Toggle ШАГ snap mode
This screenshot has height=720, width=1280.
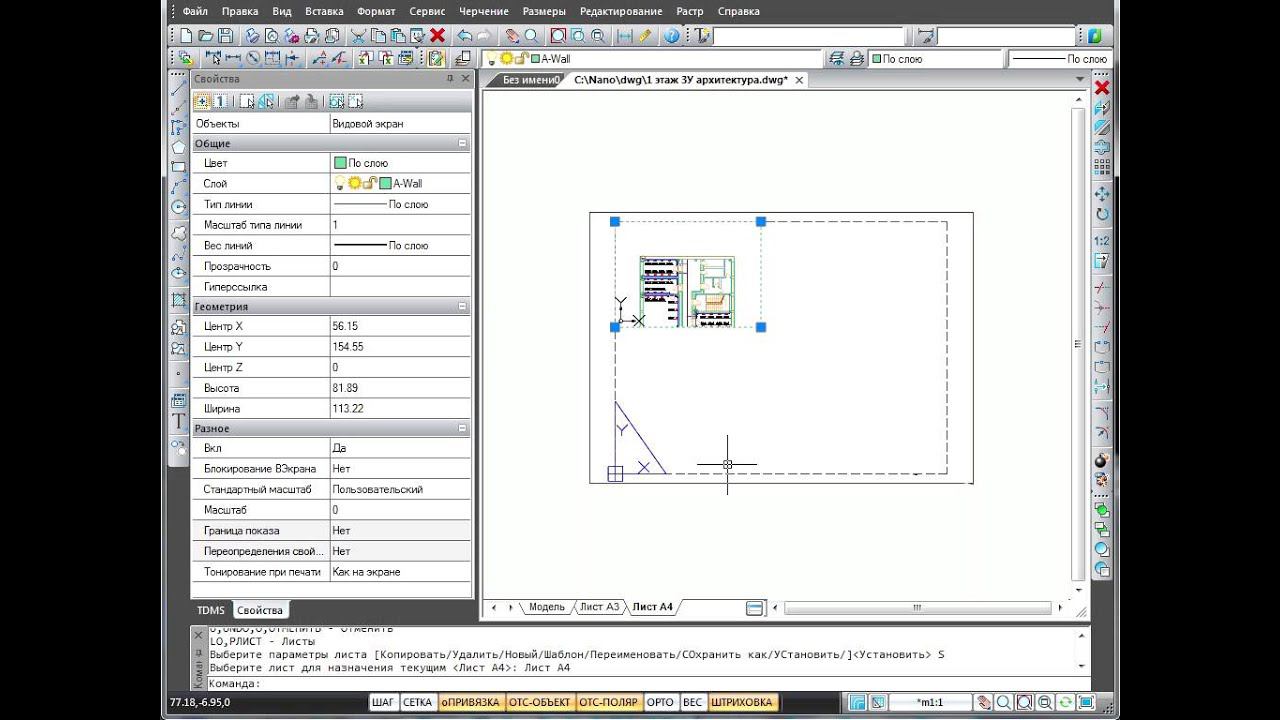tap(383, 703)
